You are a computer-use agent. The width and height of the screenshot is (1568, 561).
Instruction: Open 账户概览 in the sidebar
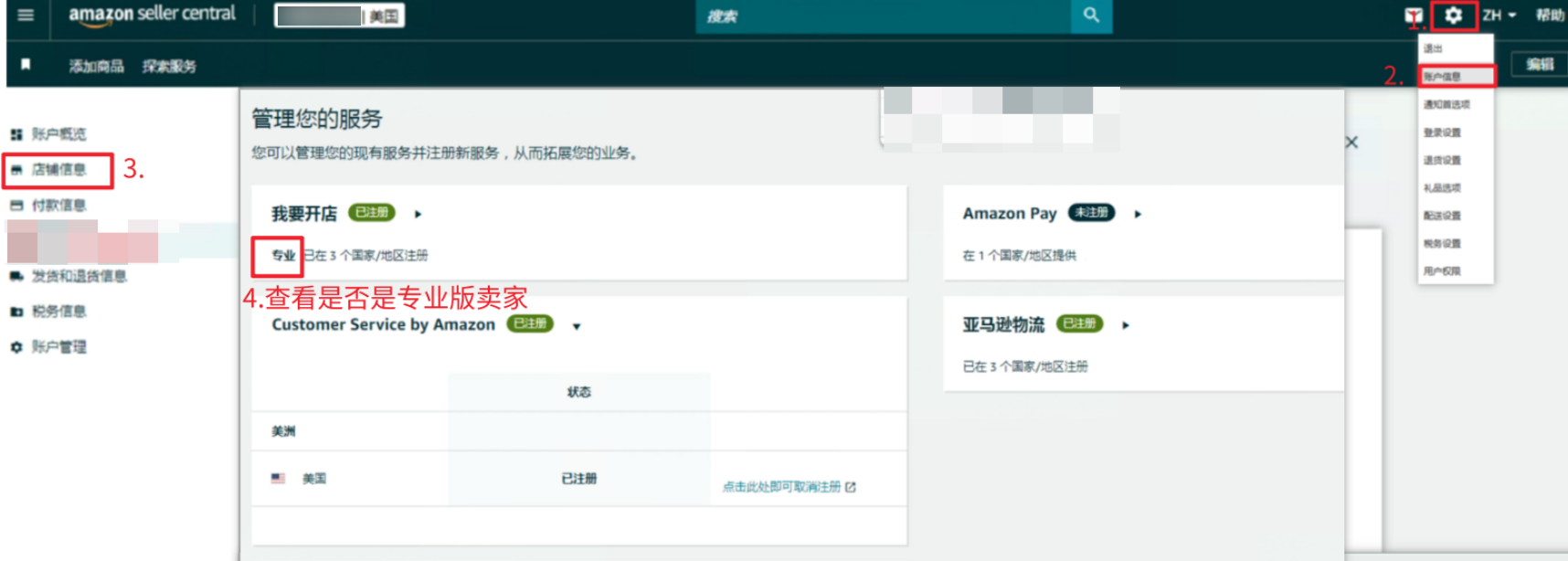tap(59, 134)
